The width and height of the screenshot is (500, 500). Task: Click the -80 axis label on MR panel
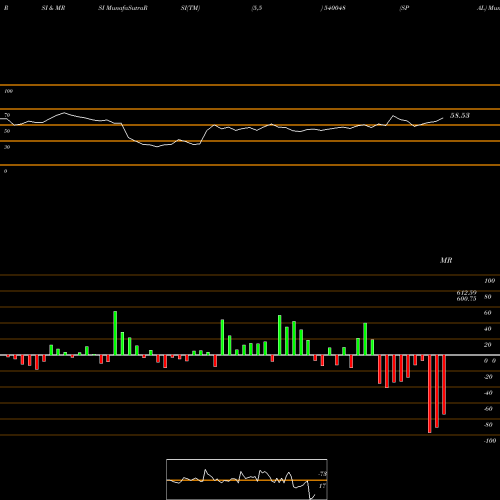point(488,425)
